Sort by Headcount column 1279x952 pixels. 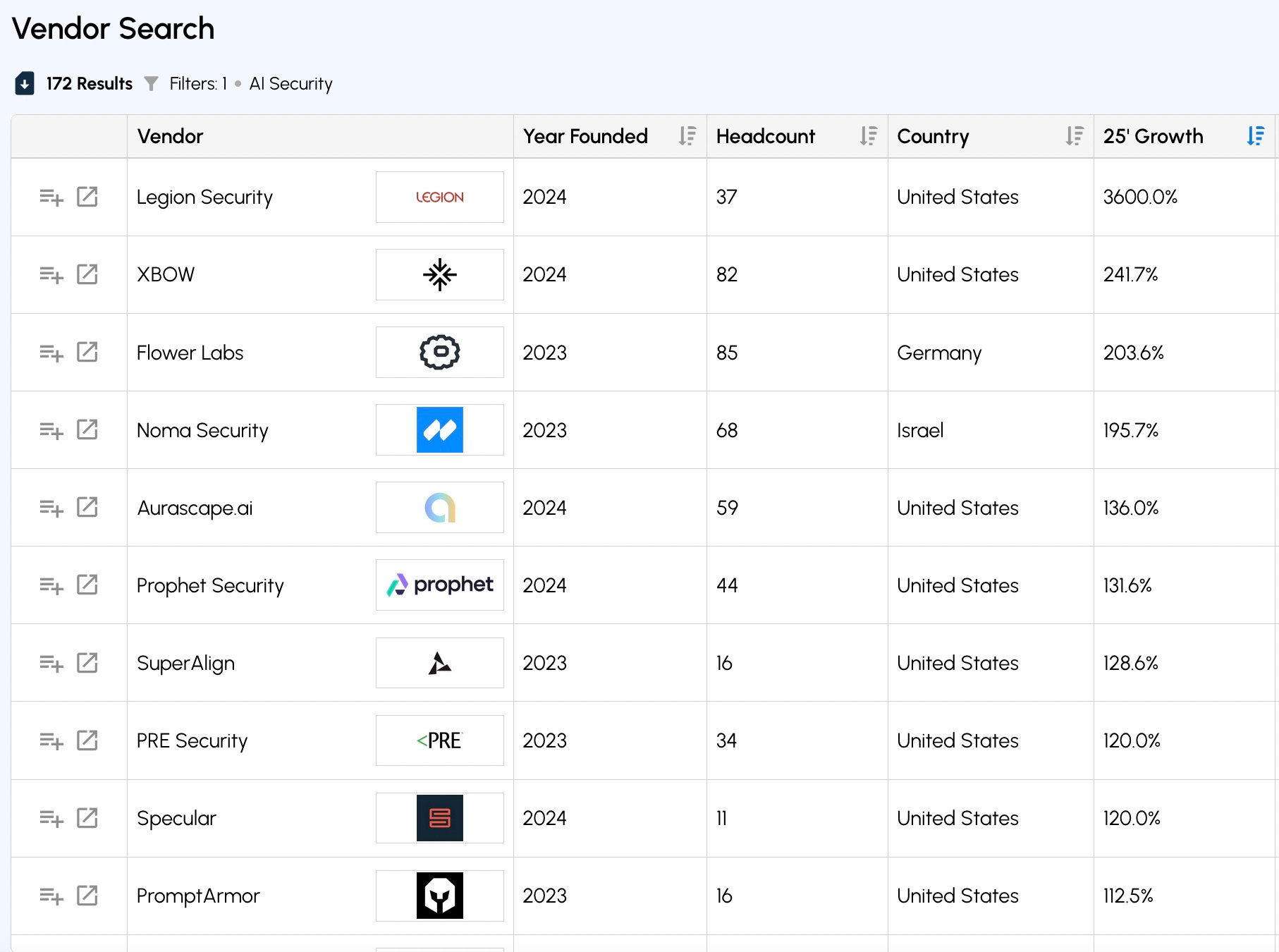click(869, 136)
